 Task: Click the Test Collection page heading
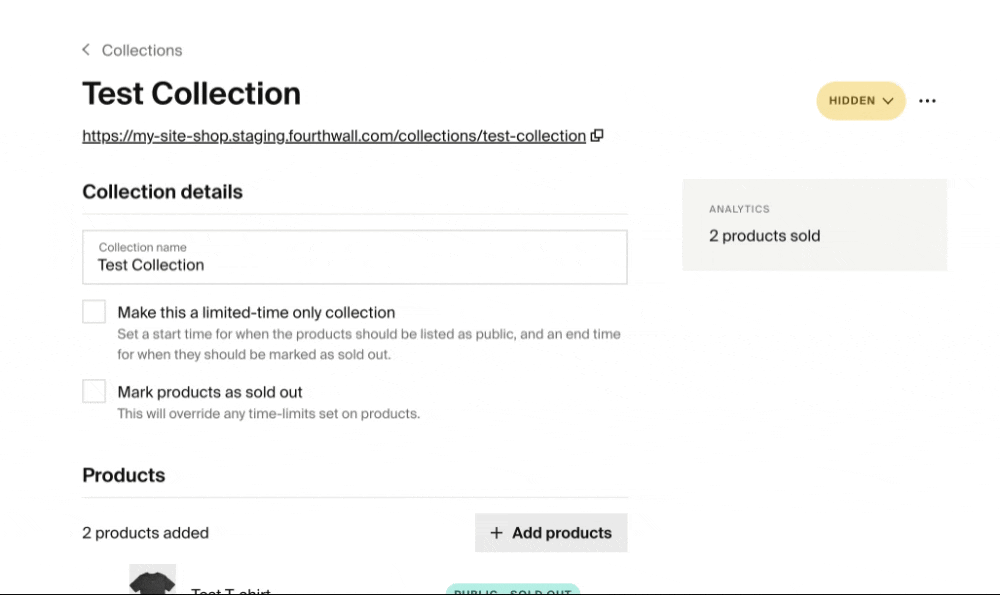(191, 94)
